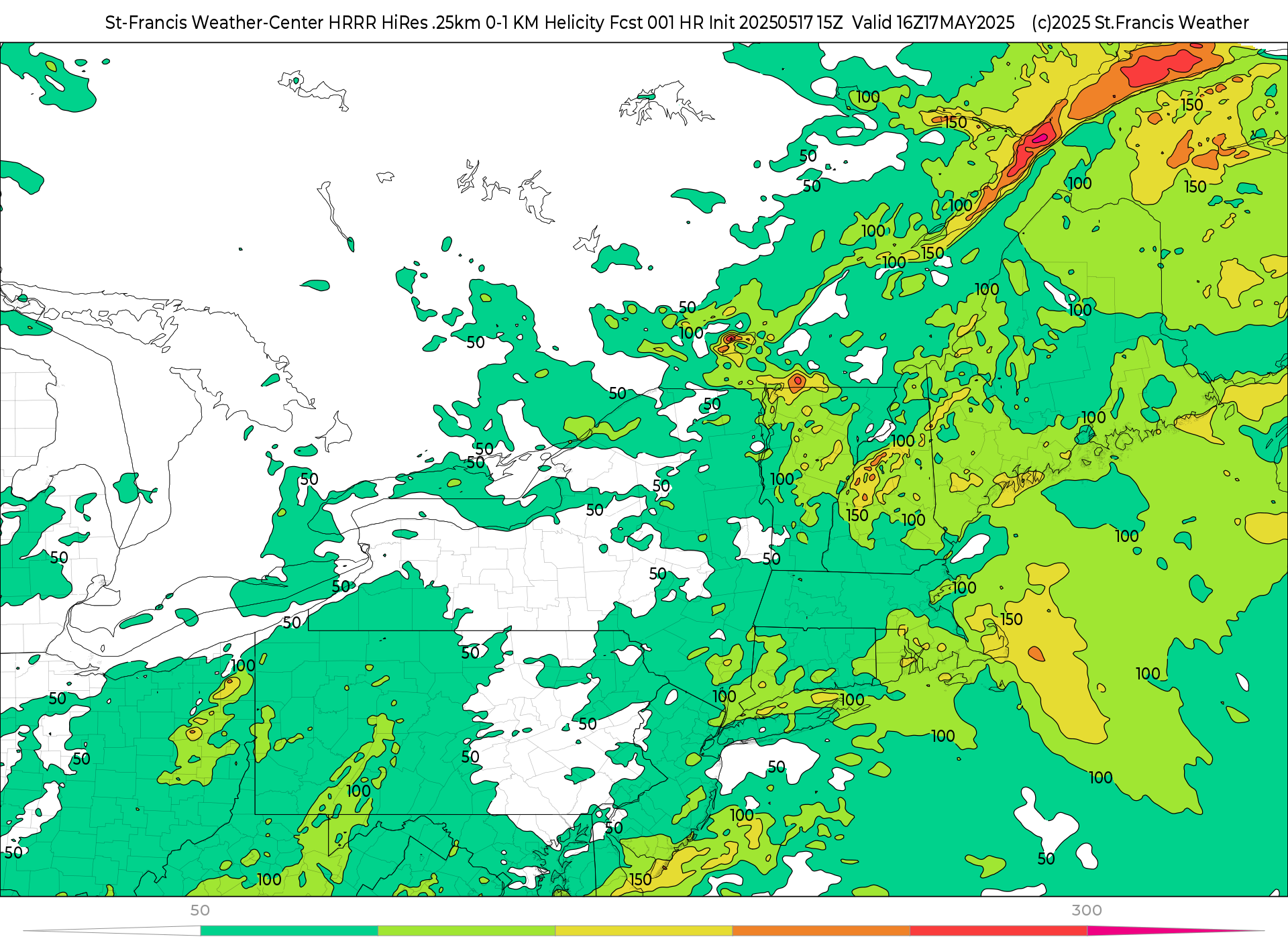
Task: Click 'Valid 16Z17MAY2025' in the title
Action: coord(933,23)
